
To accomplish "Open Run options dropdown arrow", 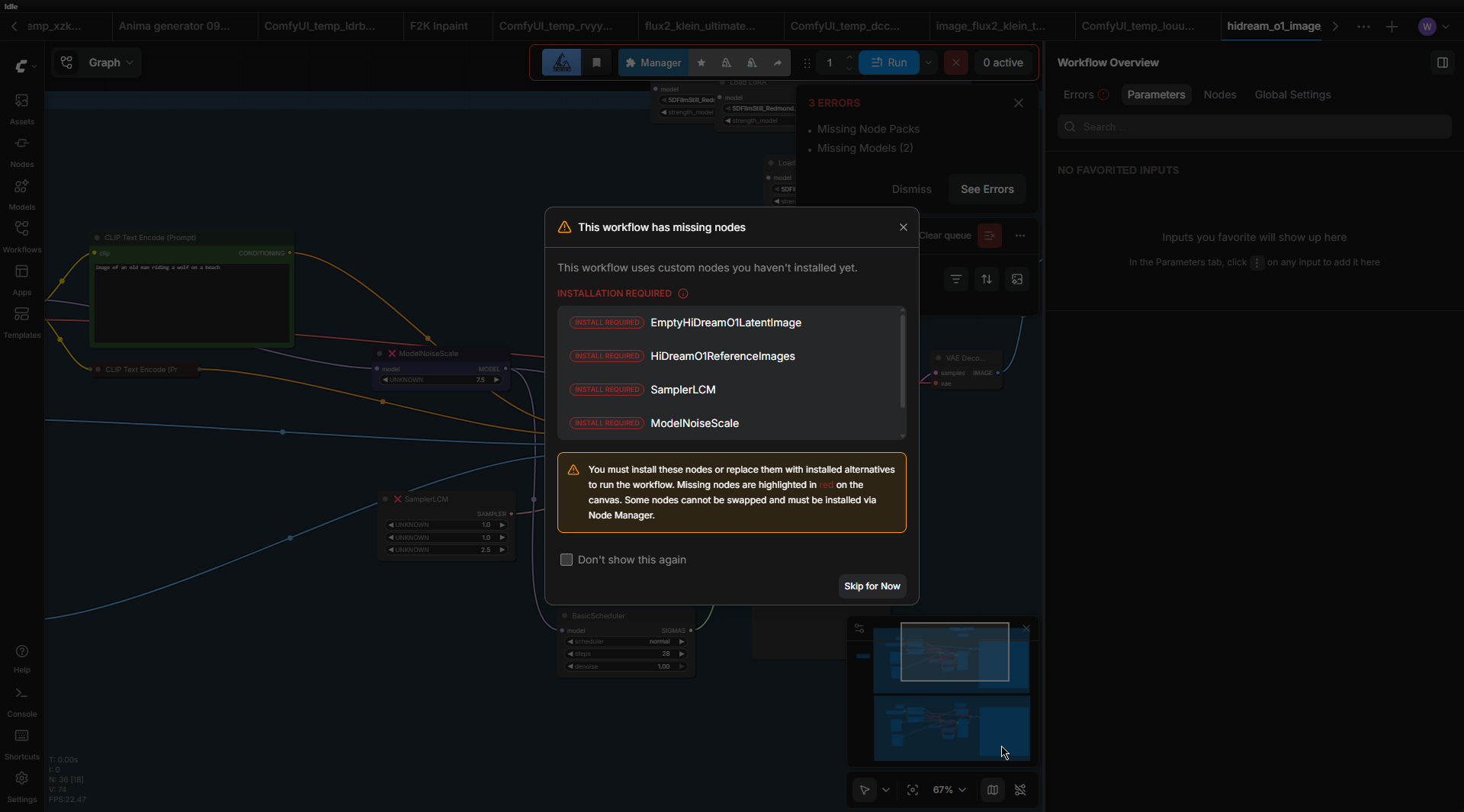I will coord(928,63).
